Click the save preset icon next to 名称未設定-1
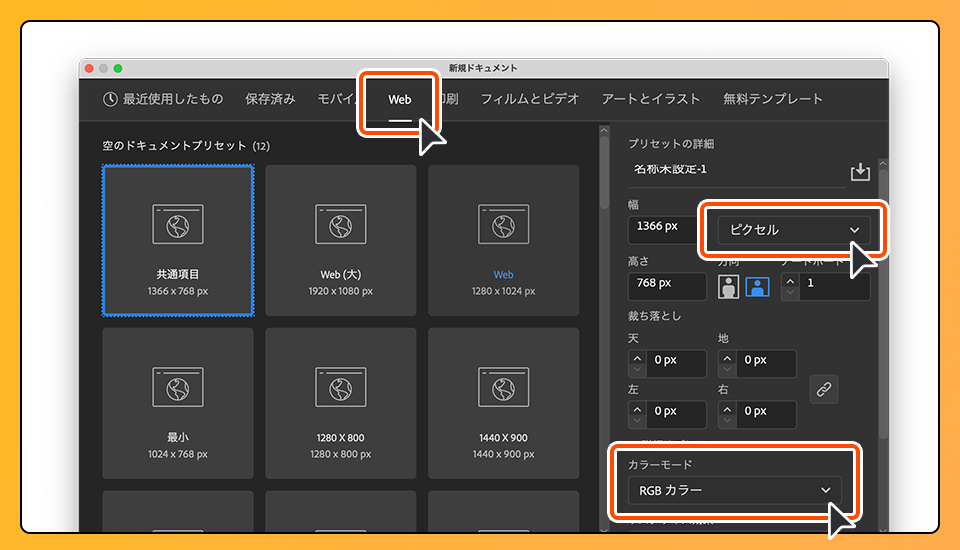 (x=860, y=172)
